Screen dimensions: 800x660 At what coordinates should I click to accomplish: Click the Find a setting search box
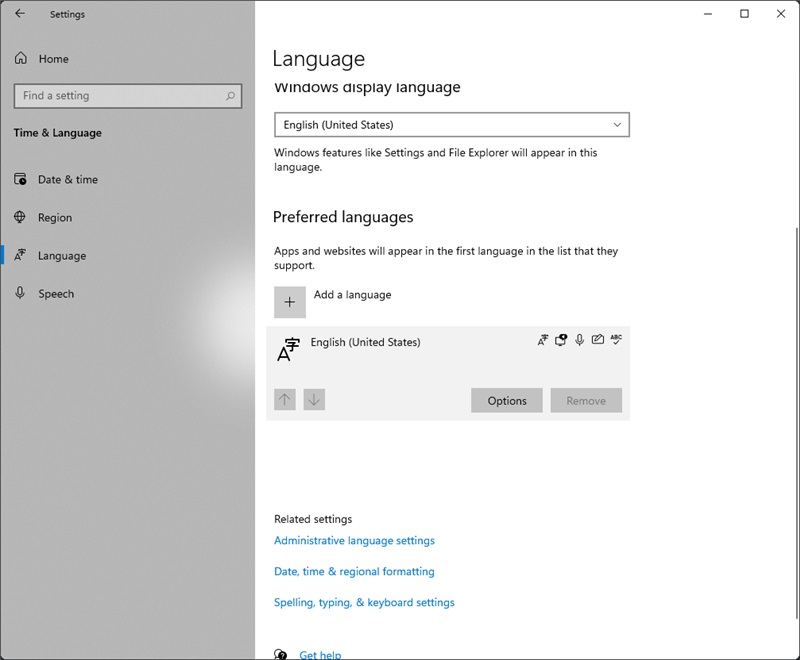(120, 96)
